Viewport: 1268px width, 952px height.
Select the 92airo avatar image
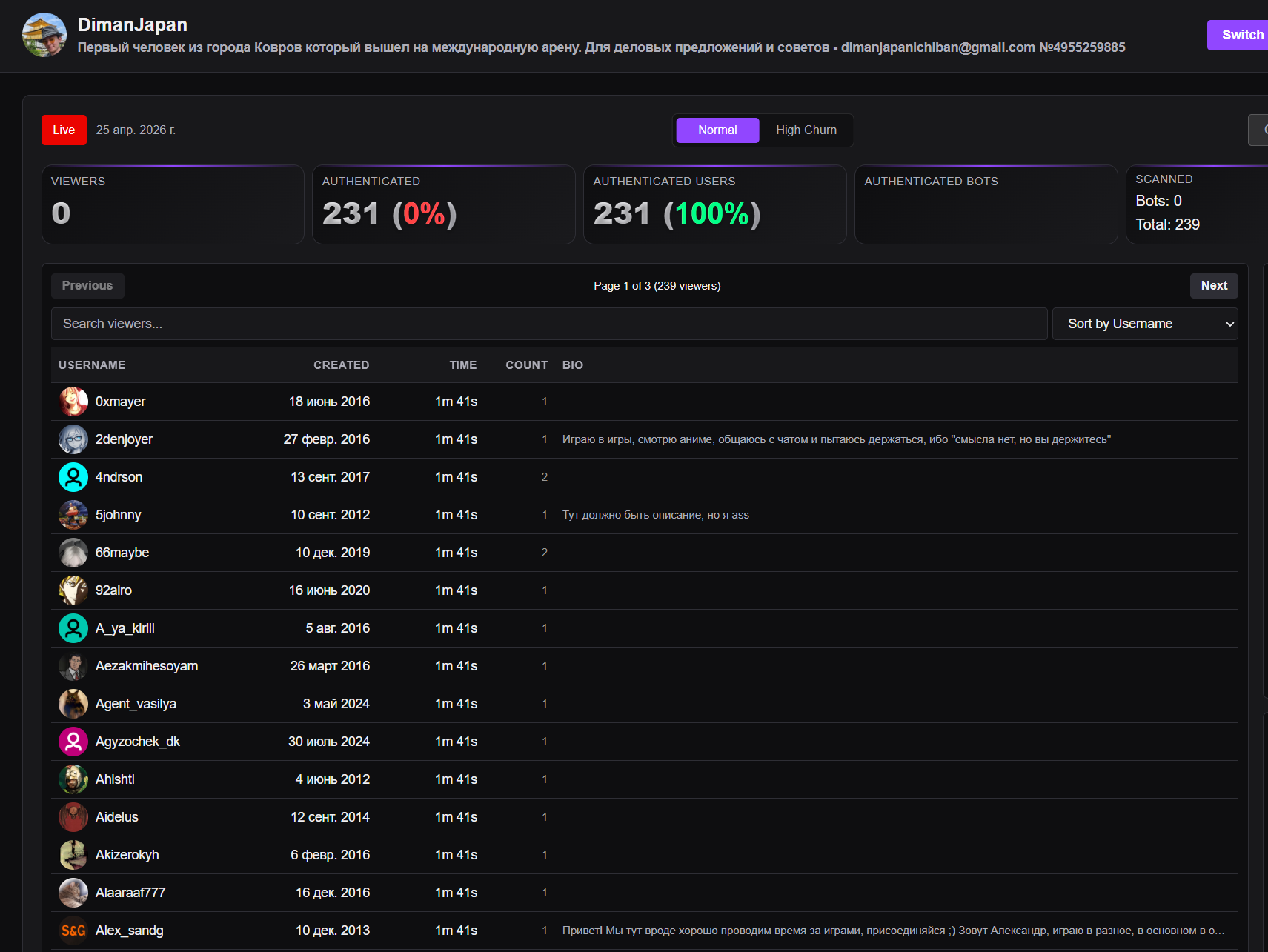73,590
